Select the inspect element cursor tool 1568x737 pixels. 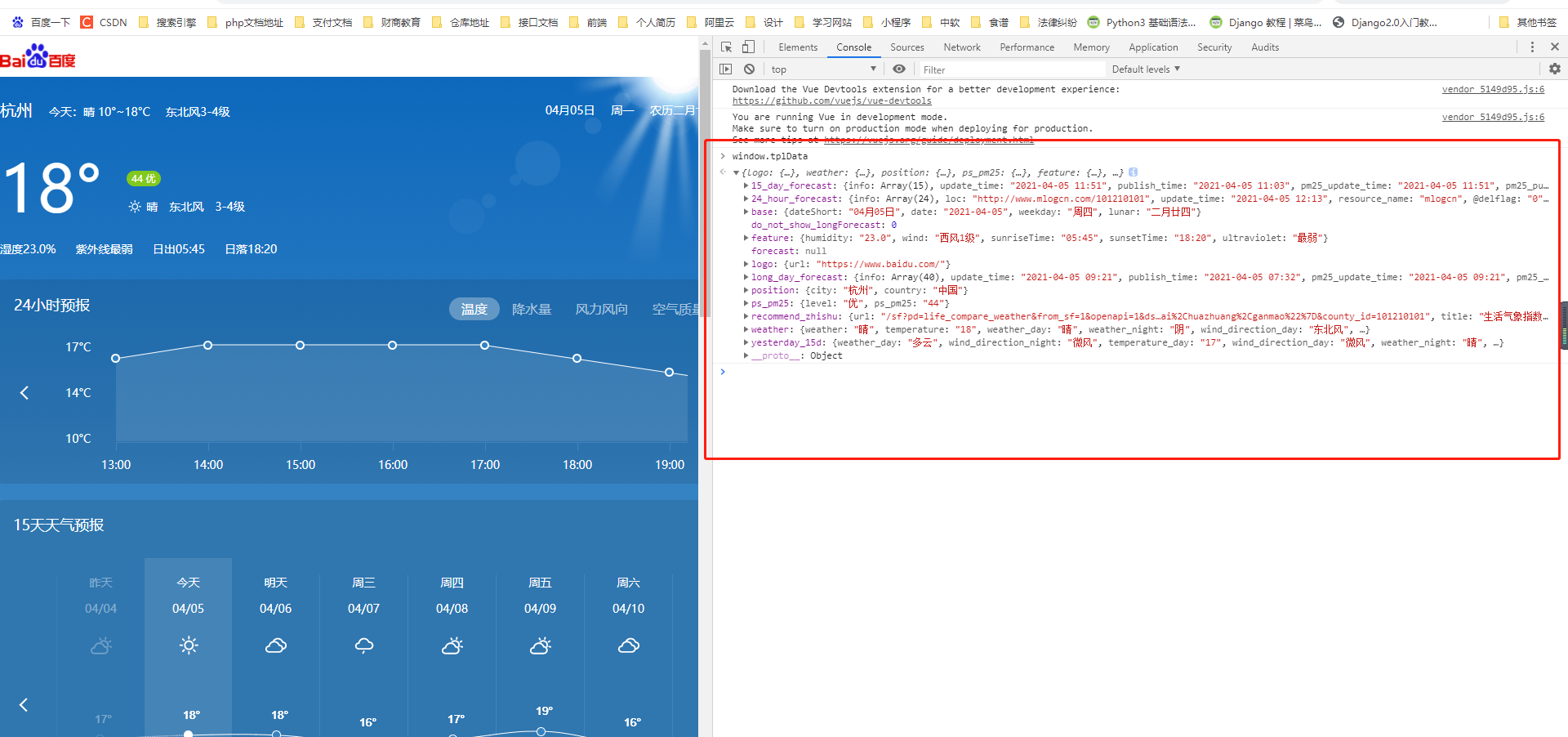pyautogui.click(x=725, y=47)
